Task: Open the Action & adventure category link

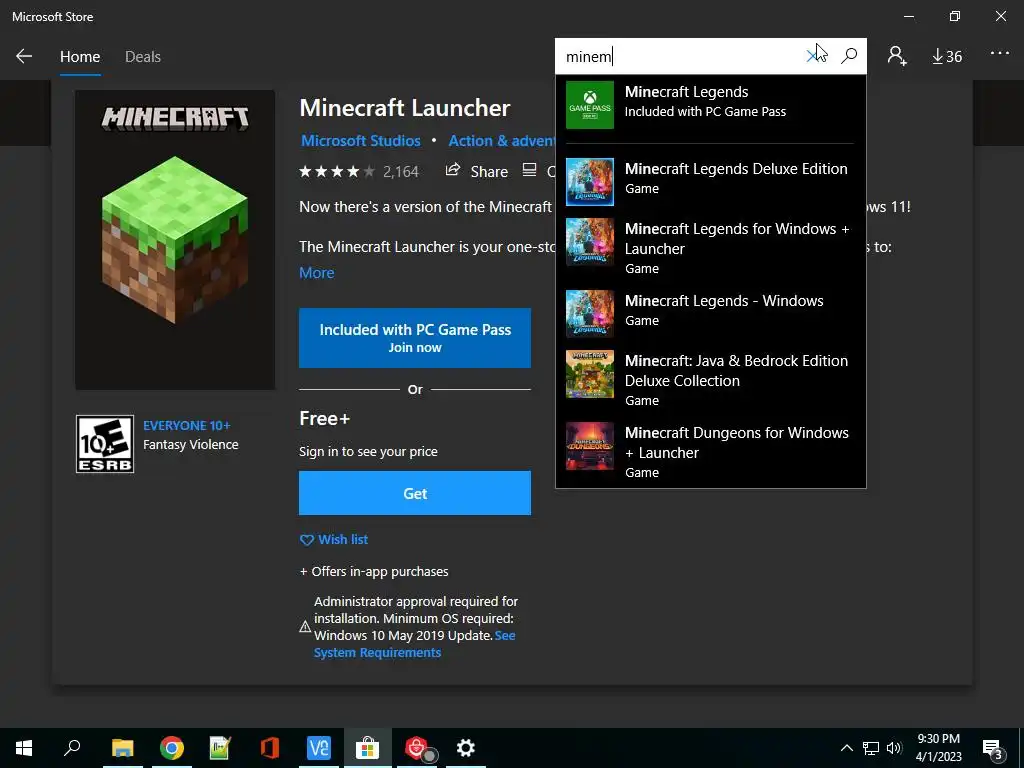Action: (502, 140)
